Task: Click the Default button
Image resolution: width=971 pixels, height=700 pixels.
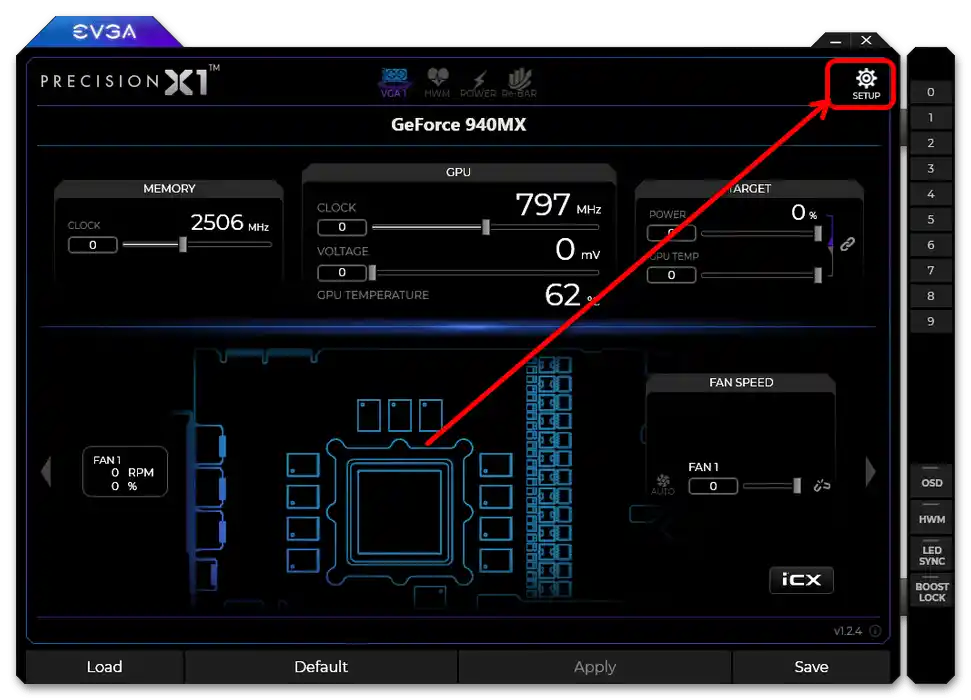Action: tap(321, 667)
